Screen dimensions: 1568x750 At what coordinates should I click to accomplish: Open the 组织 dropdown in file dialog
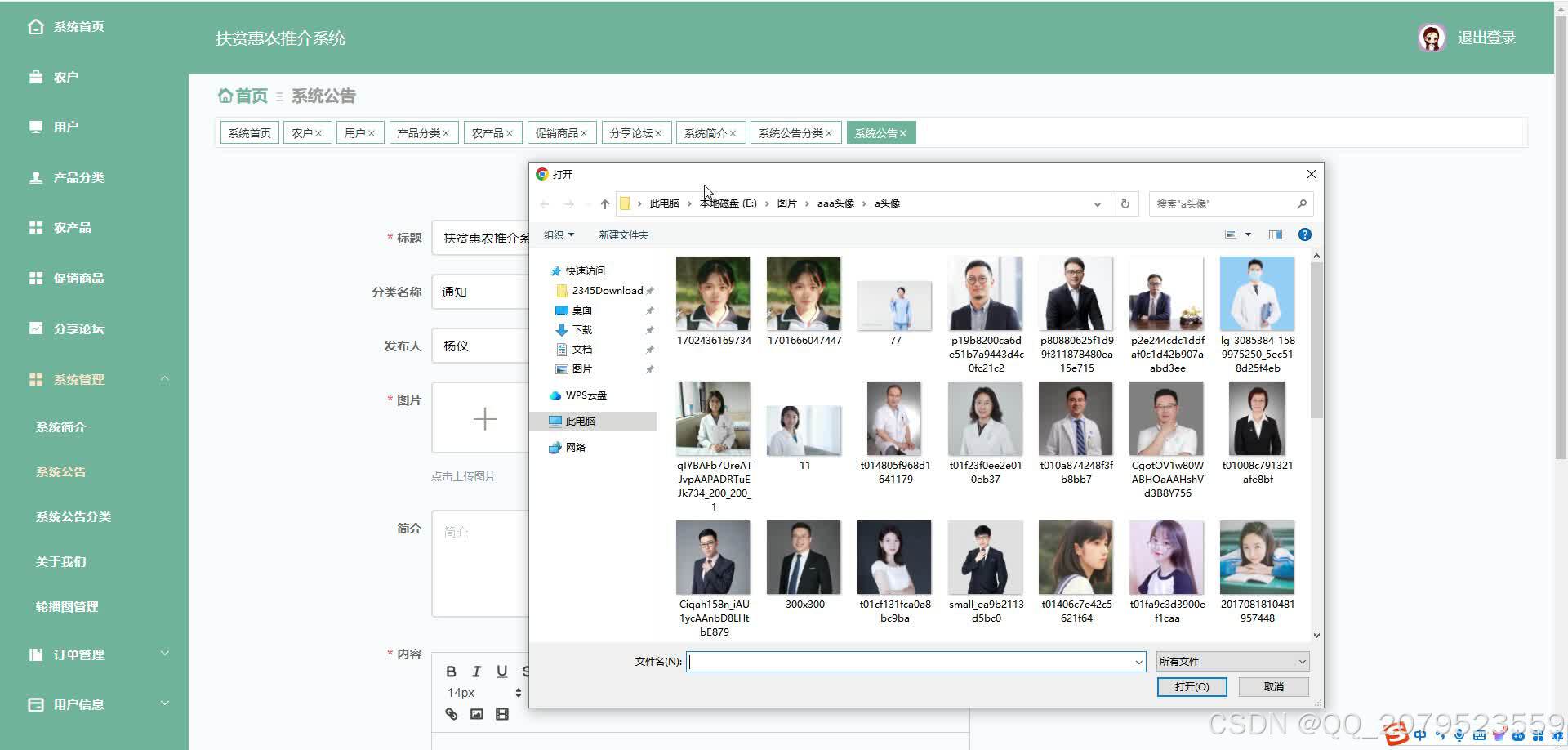[x=559, y=234]
